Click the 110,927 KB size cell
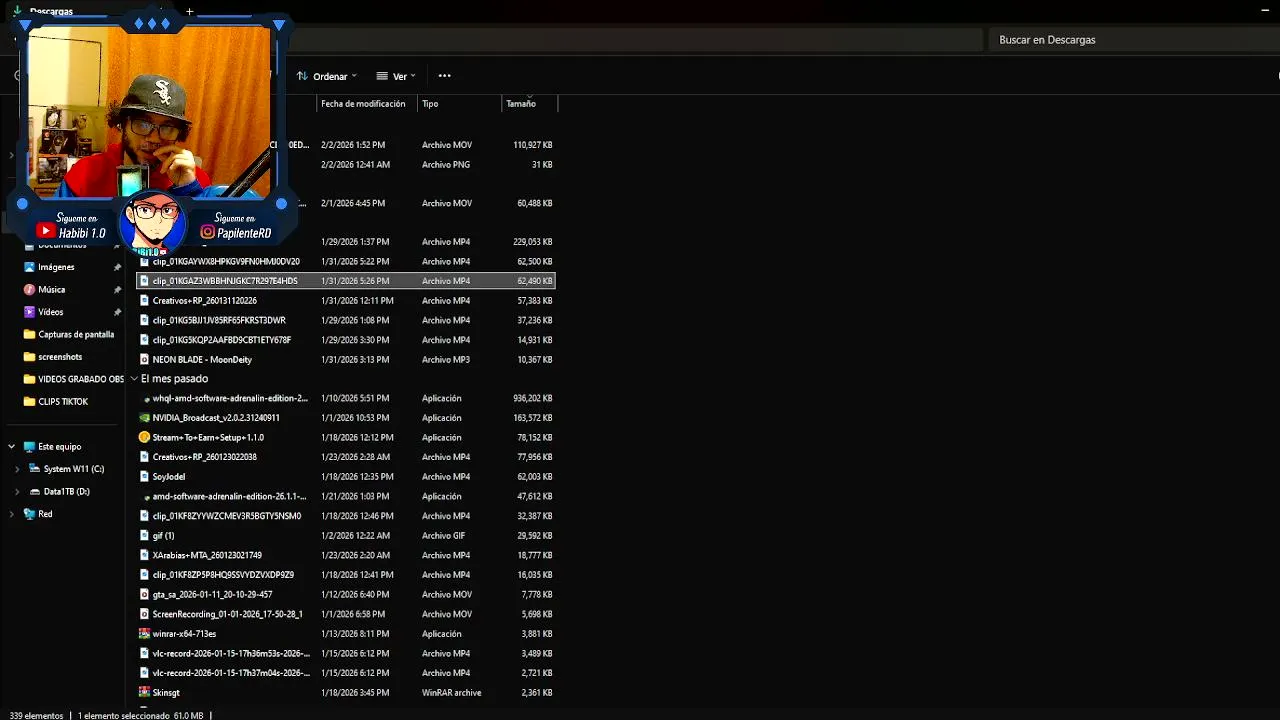This screenshot has width=1280, height=720. 533,145
